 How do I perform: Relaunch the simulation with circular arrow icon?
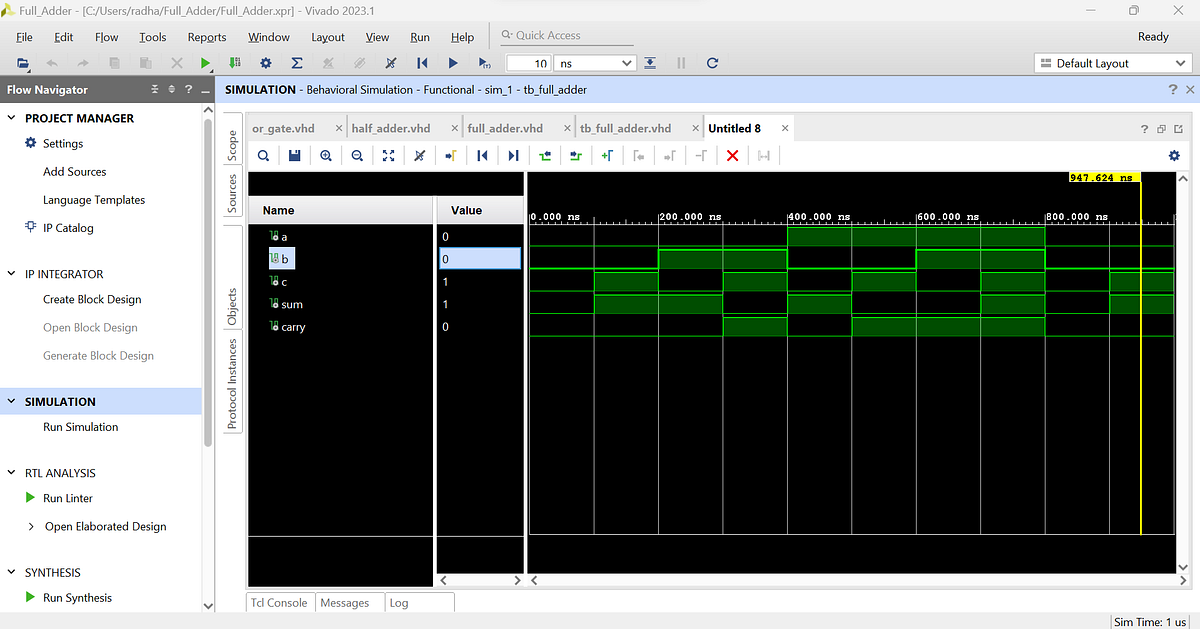click(712, 62)
